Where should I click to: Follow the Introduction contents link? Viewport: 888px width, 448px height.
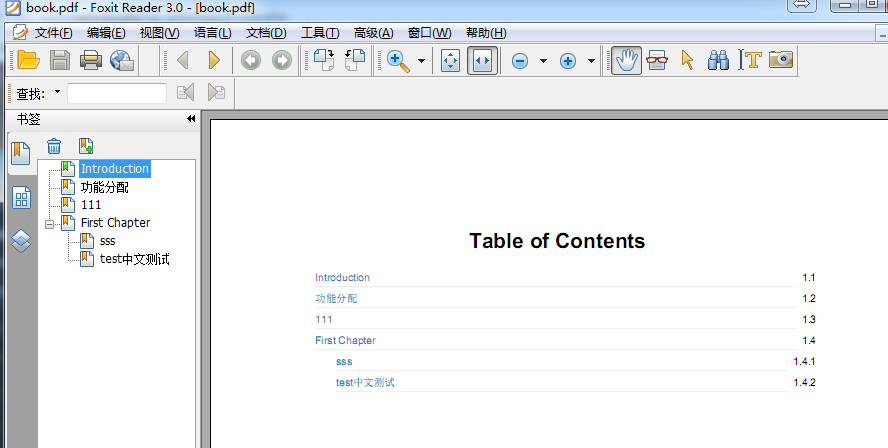[343, 278]
